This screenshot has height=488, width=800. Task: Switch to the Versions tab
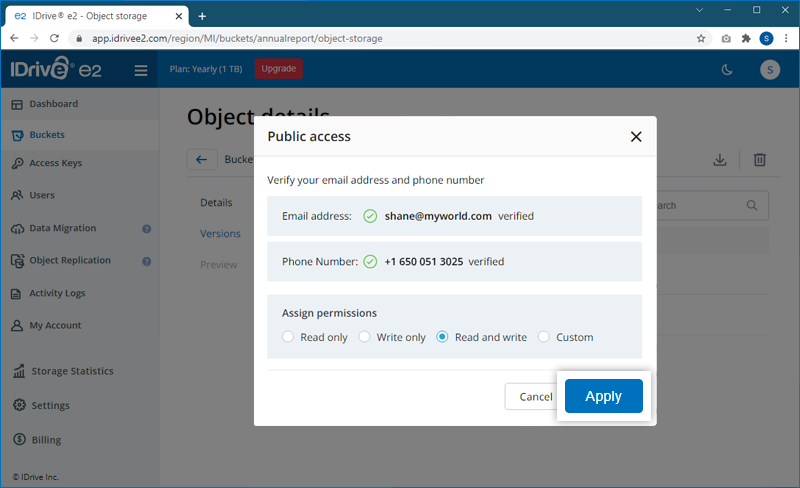coord(220,234)
